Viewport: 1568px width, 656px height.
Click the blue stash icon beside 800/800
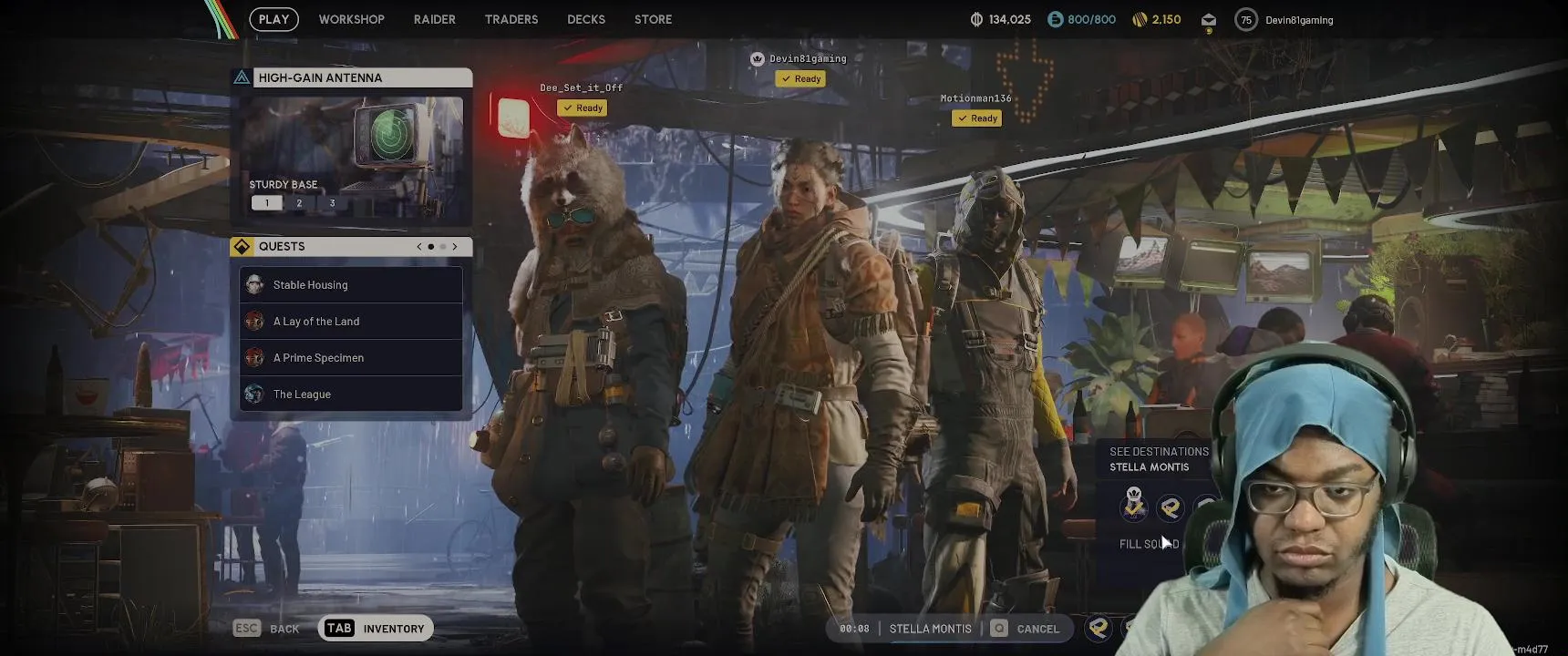tap(1055, 19)
